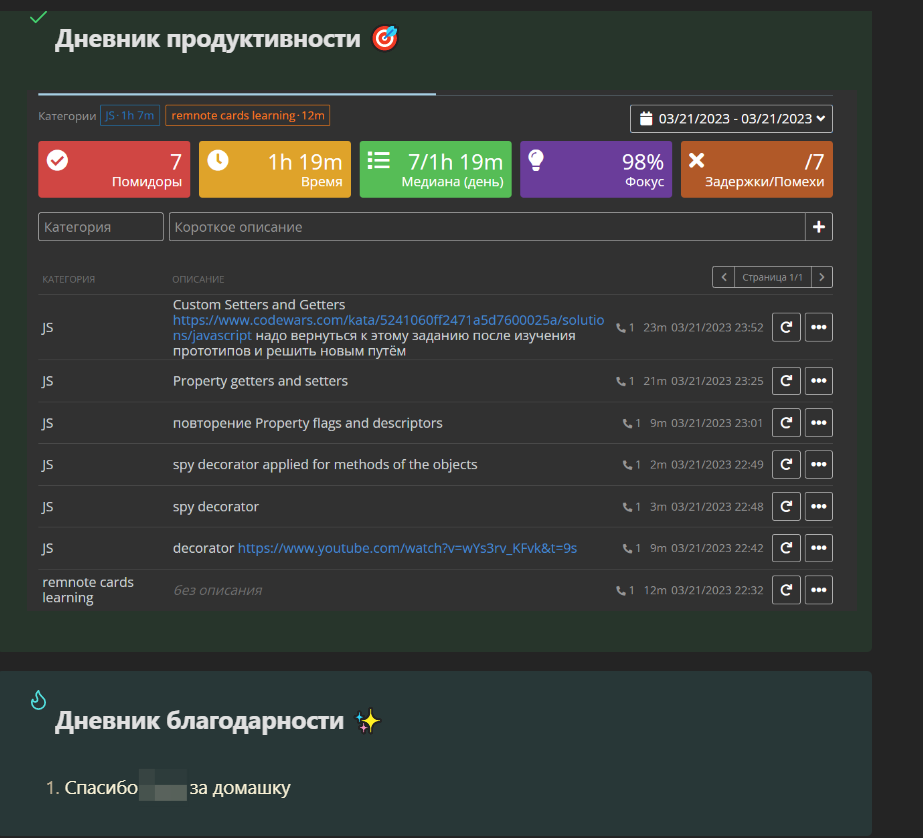Open the date range picker dropdown
The height and width of the screenshot is (838, 923).
tap(731, 119)
